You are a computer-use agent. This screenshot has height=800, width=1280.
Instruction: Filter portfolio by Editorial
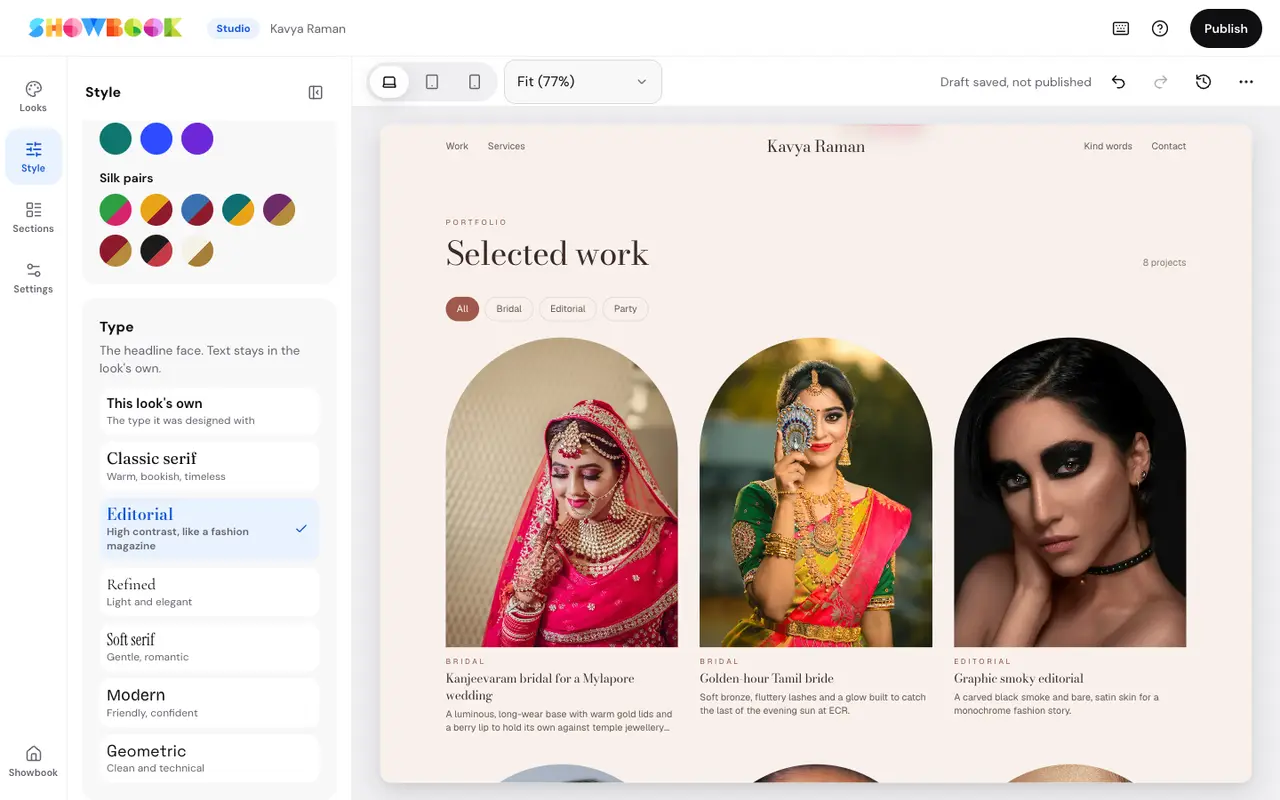568,309
